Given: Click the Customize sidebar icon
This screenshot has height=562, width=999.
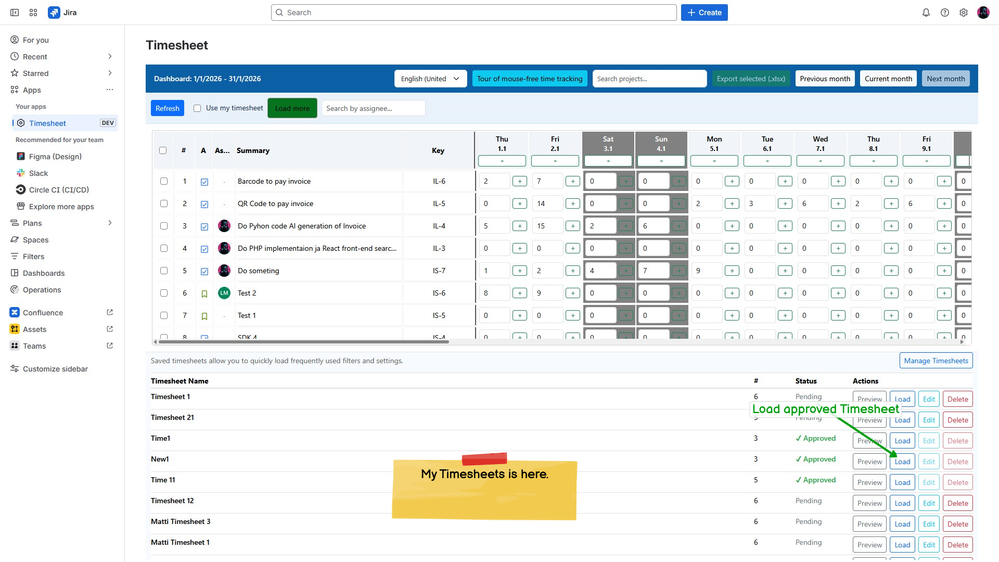Looking at the screenshot, I should [14, 368].
